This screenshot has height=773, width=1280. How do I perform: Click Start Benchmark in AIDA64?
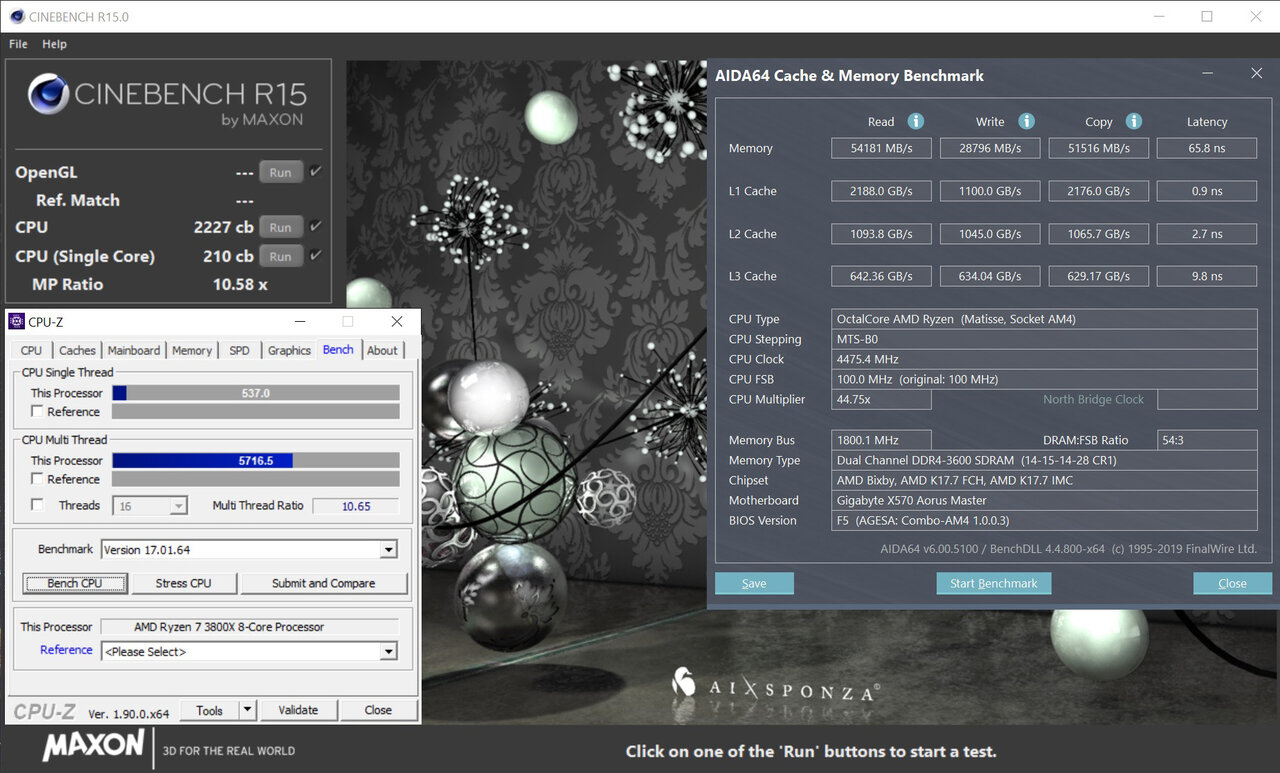(x=993, y=584)
